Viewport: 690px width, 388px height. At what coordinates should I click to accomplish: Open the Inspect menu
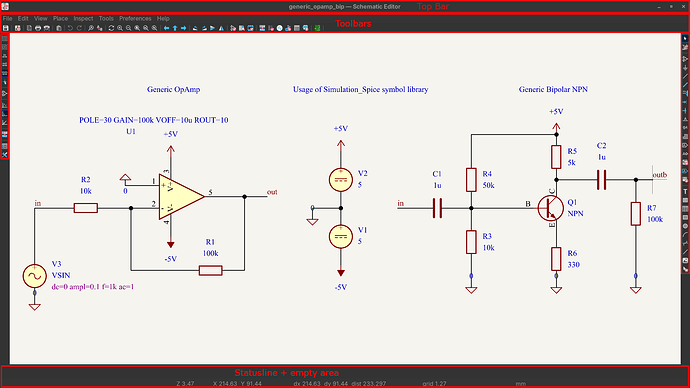pyautogui.click(x=83, y=18)
